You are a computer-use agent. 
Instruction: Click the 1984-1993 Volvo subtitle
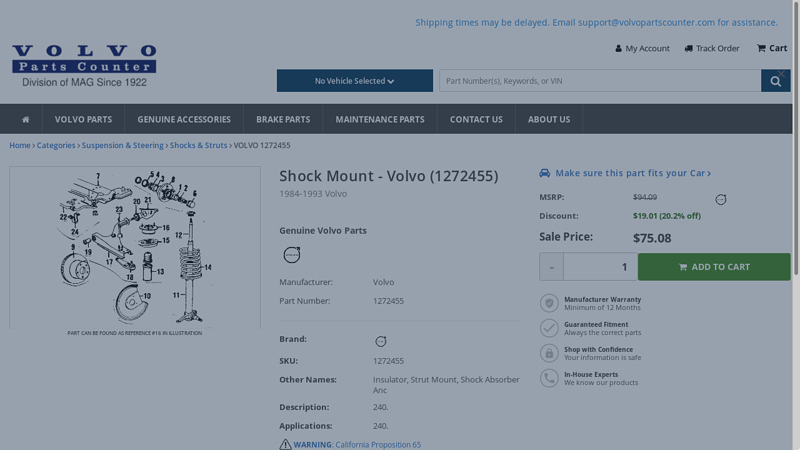[313, 194]
